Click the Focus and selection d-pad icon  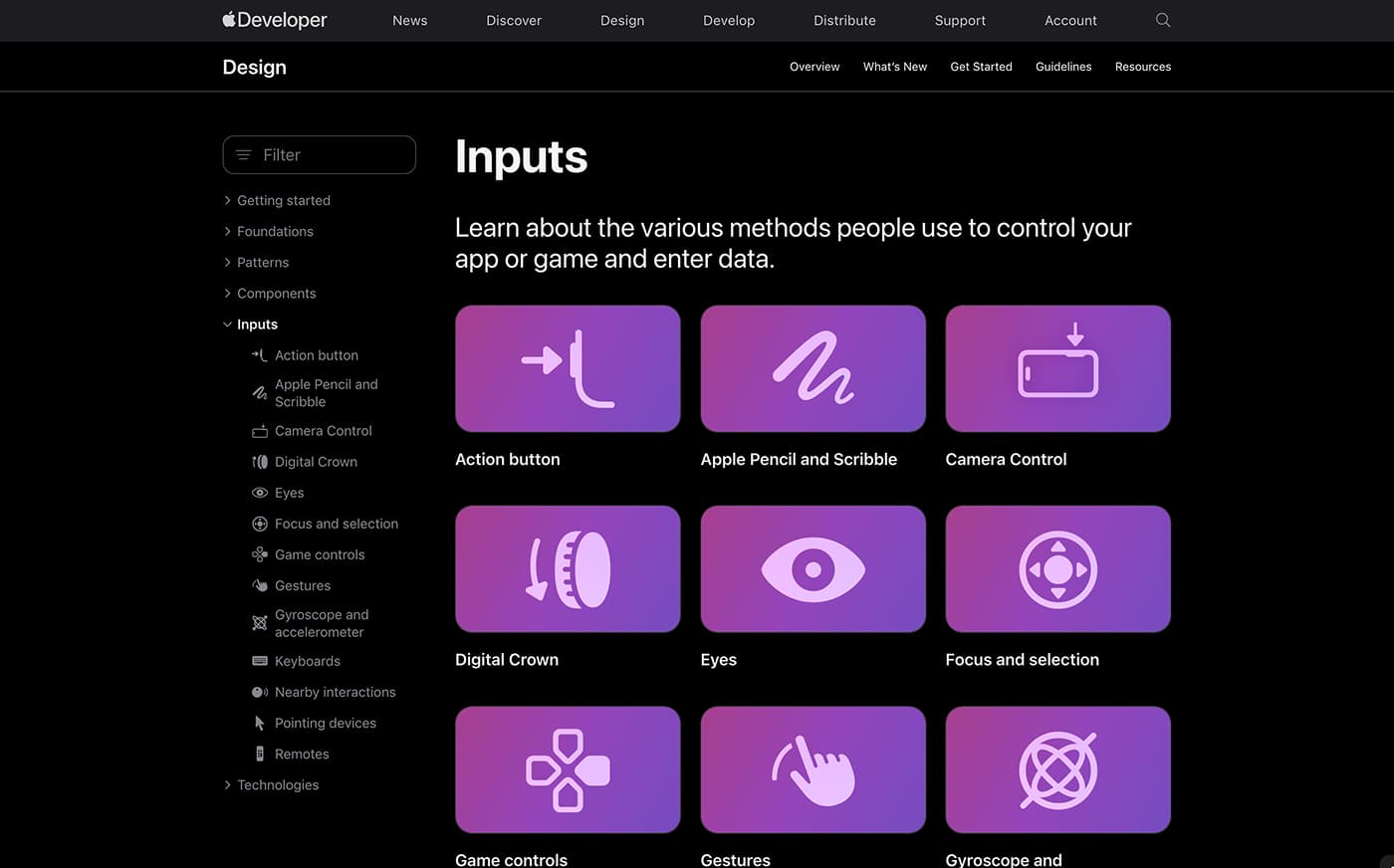pyautogui.click(x=1057, y=568)
